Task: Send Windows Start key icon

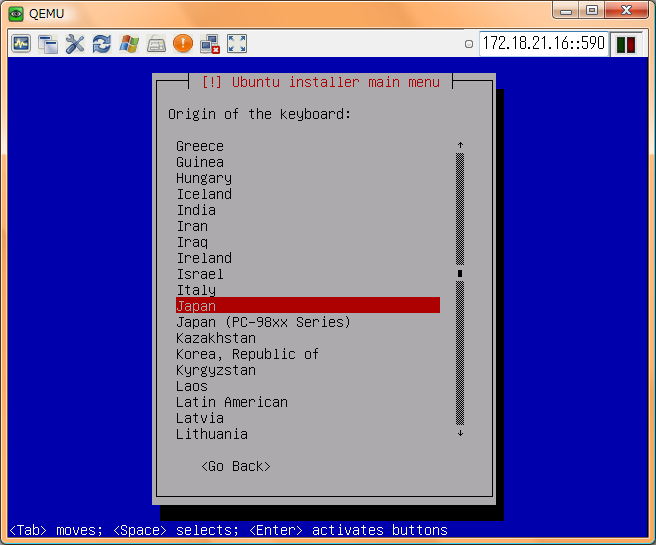Action: point(129,43)
